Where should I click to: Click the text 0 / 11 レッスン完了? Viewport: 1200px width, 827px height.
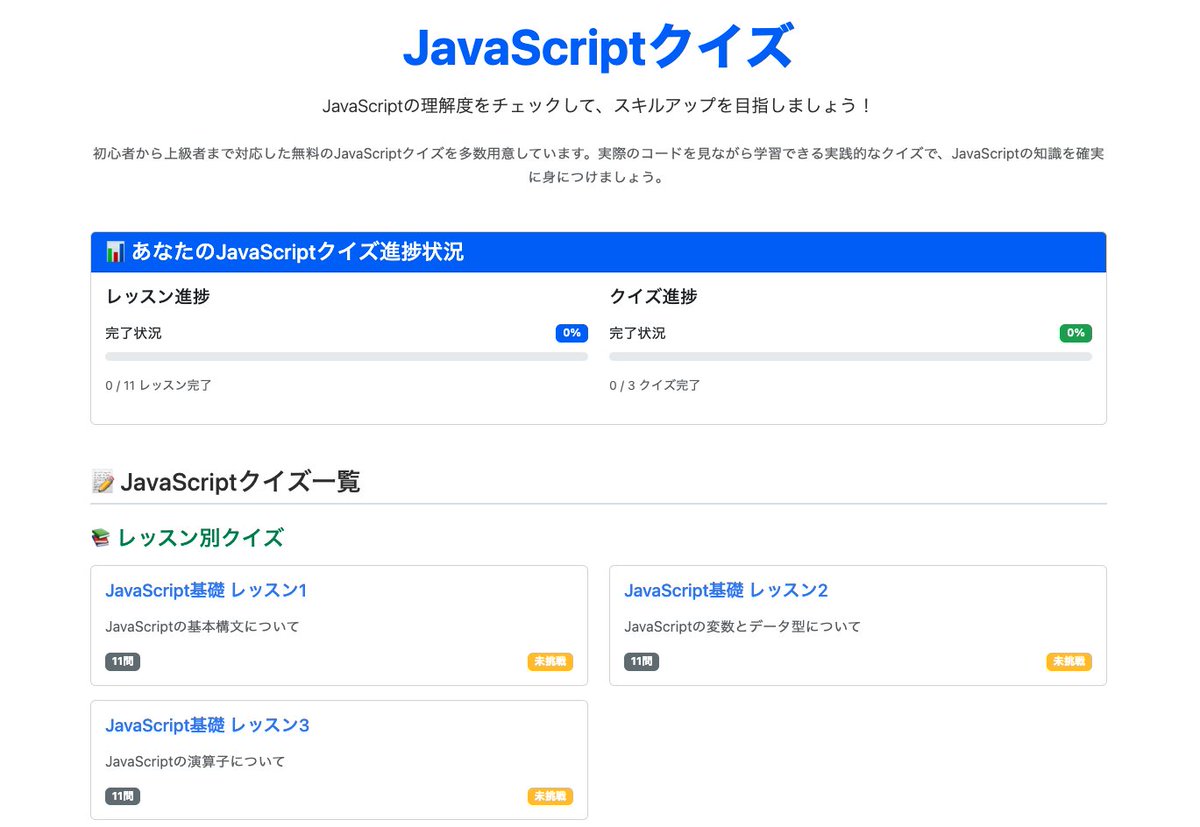point(158,385)
